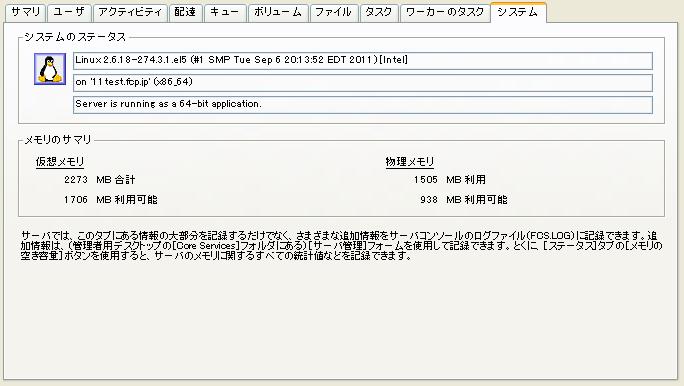The width and height of the screenshot is (684, 386).
Task: Click the 64-bit application status field
Action: pos(363,105)
